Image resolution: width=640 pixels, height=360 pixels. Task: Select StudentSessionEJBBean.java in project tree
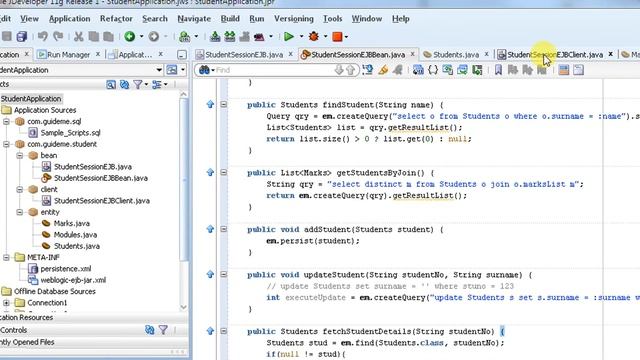[101, 178]
